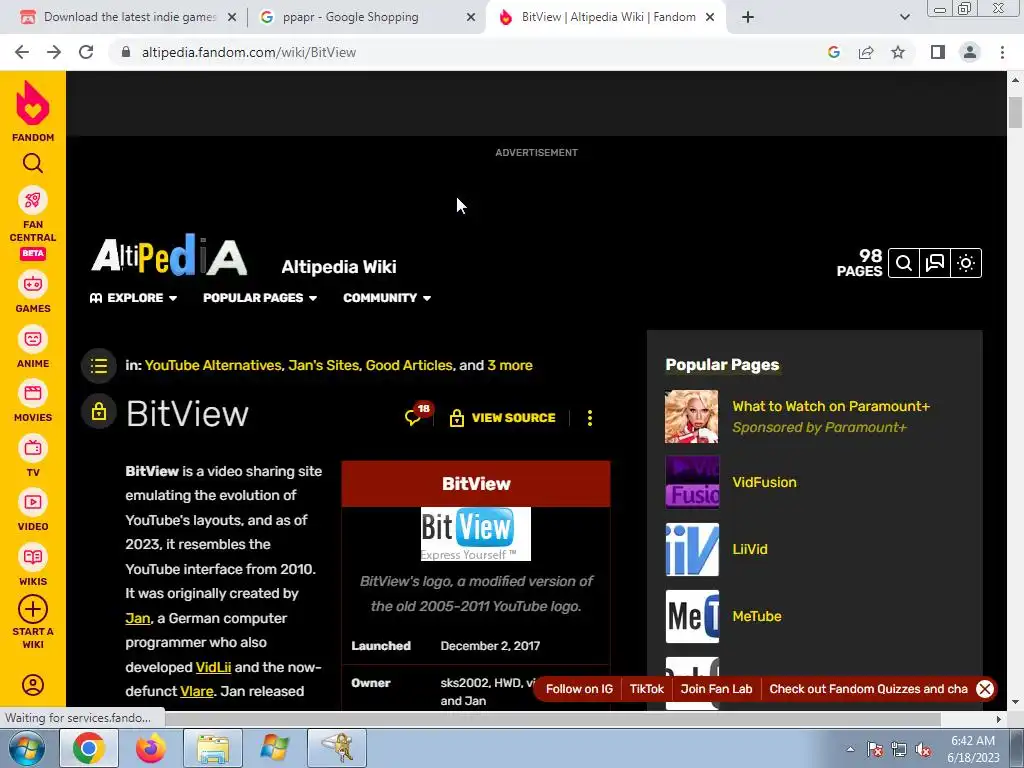This screenshot has width=1024, height=768.
Task: Click Start a Wiki plus icon
Action: [33, 609]
